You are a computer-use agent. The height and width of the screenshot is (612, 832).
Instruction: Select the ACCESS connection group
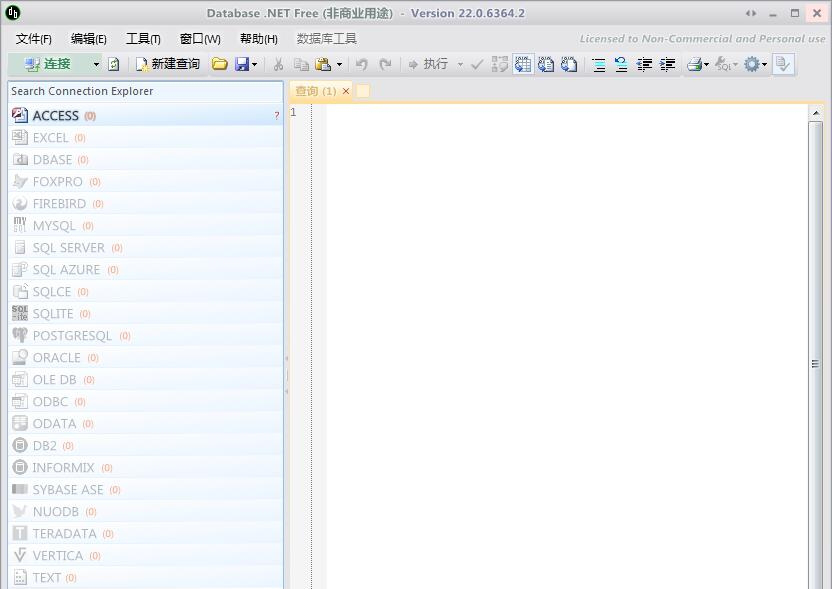(x=145, y=115)
